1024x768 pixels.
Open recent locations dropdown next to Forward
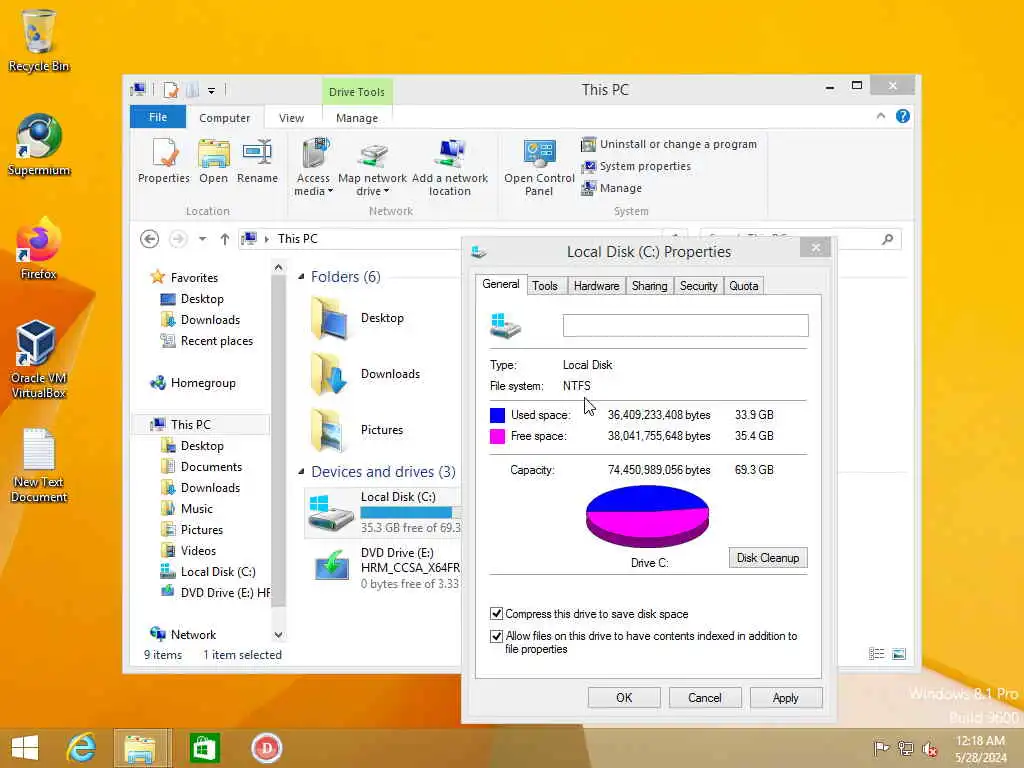[x=202, y=239]
